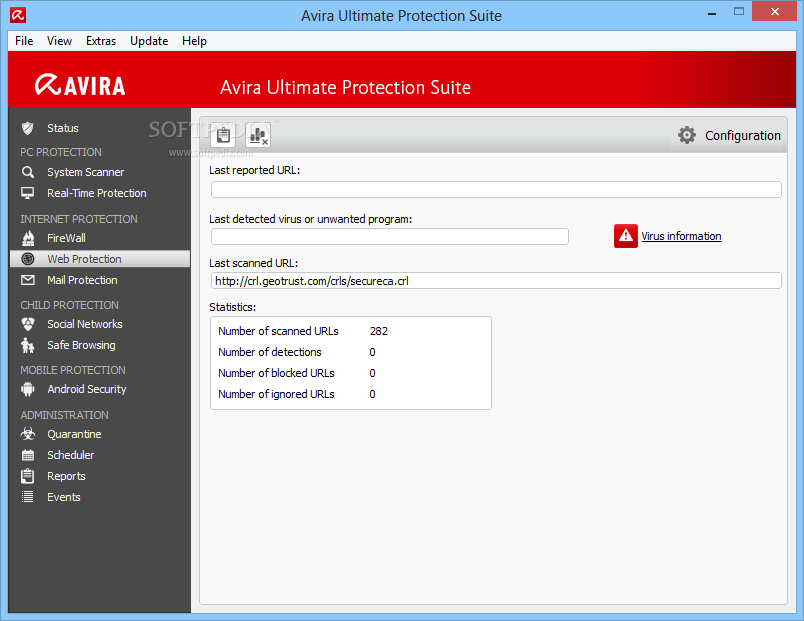
Task: Reset statistics with the chart toolbar button
Action: [258, 135]
